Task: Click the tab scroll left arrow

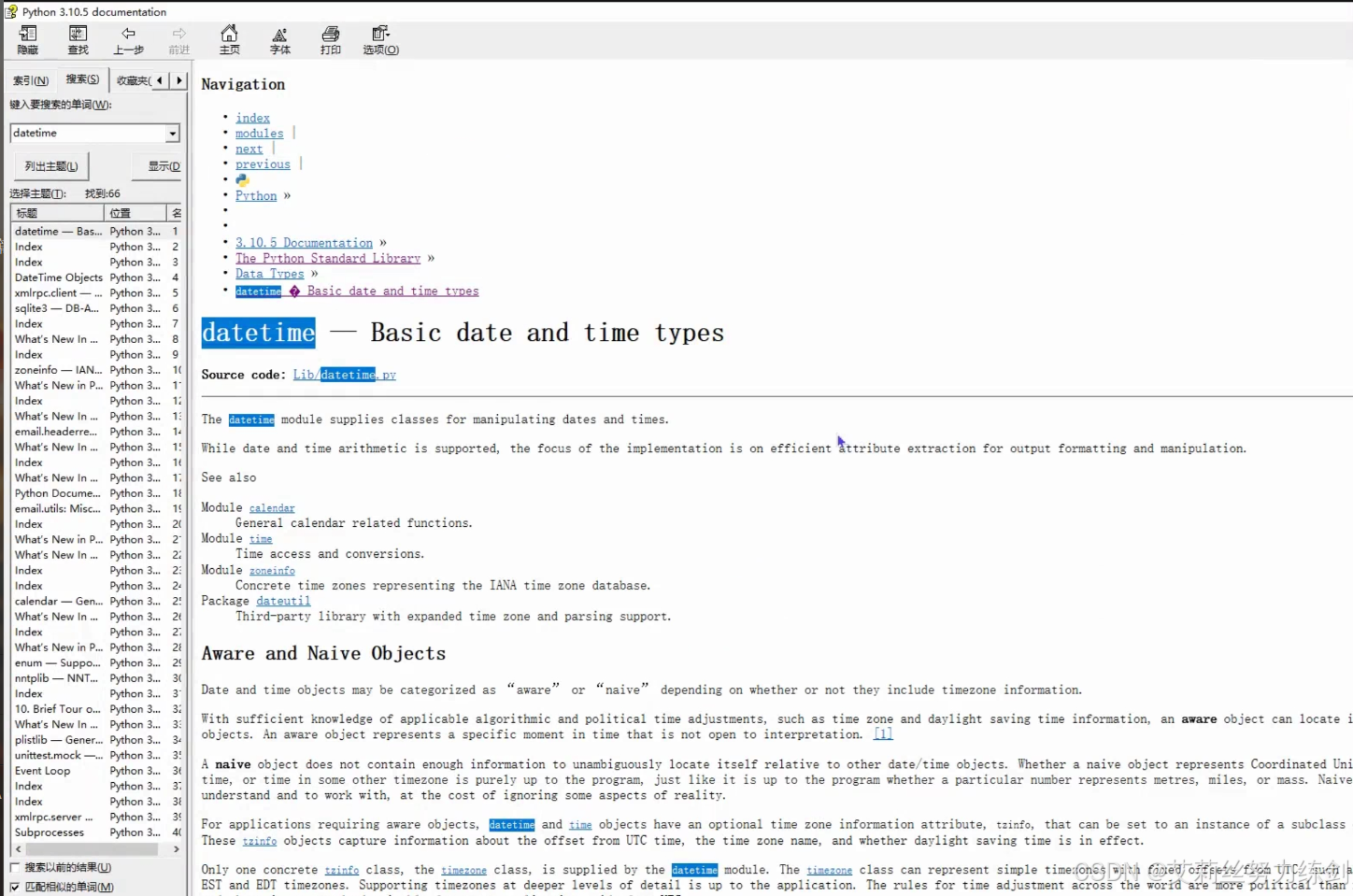Action: 160,80
